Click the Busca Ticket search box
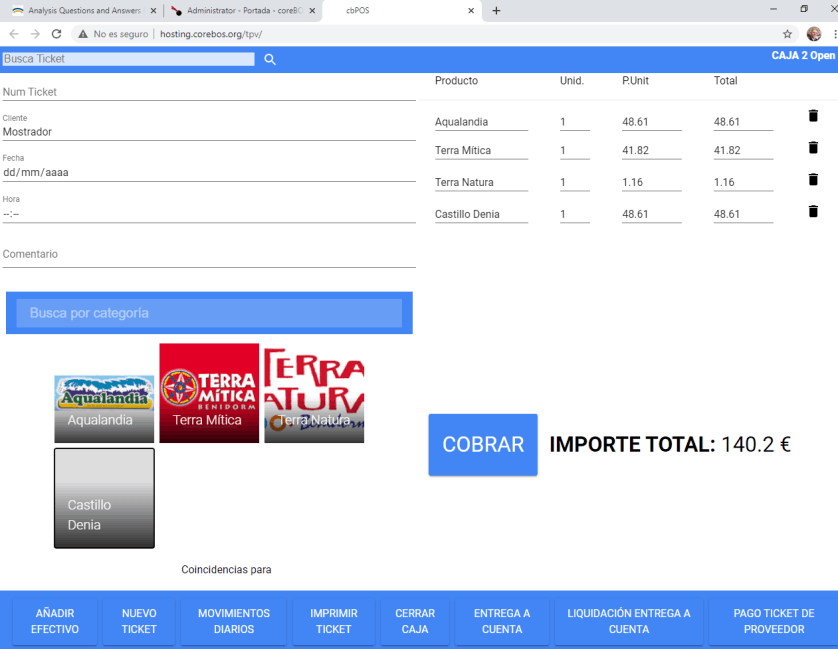Viewport: 838px width, 649px height. click(x=128, y=59)
